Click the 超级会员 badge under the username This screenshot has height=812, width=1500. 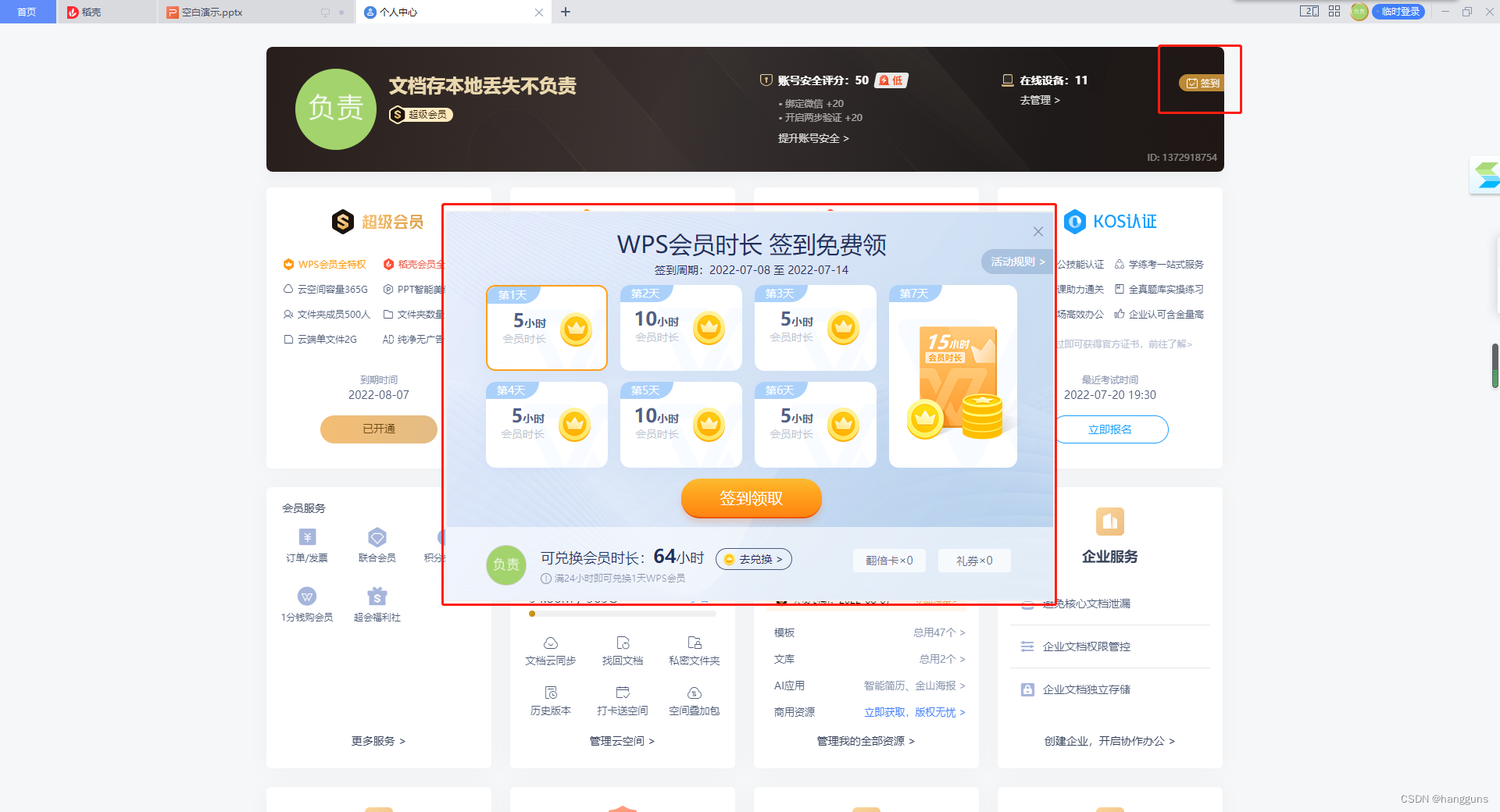click(x=421, y=115)
